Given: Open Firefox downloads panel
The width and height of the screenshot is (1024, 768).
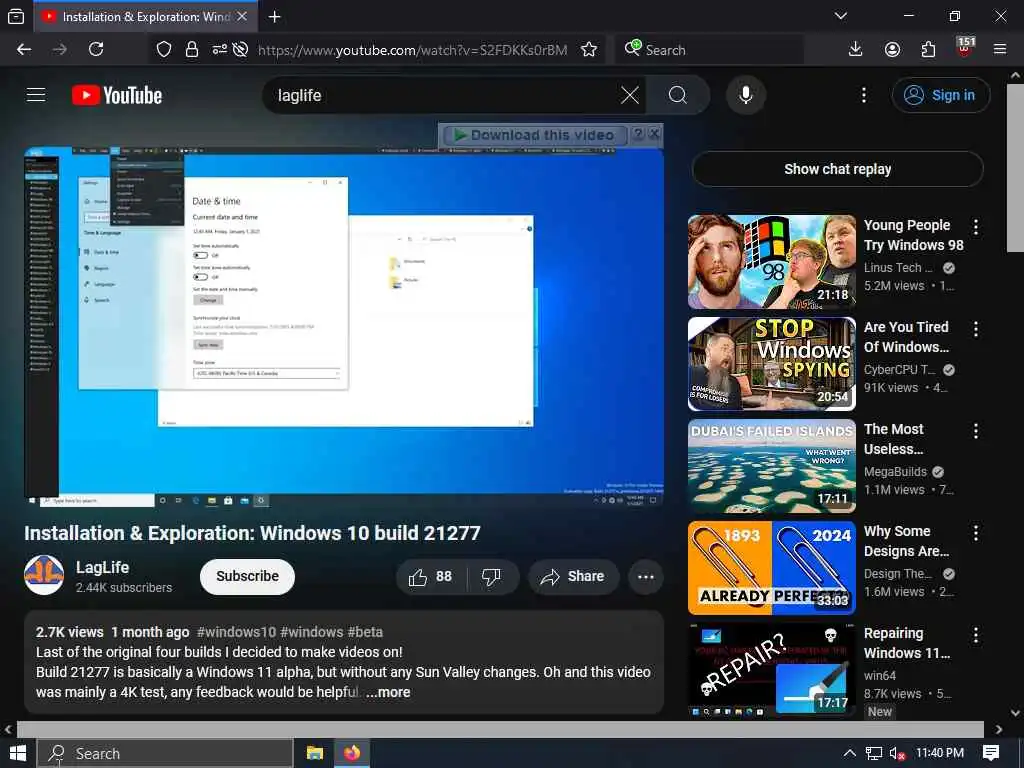Looking at the screenshot, I should (x=856, y=50).
